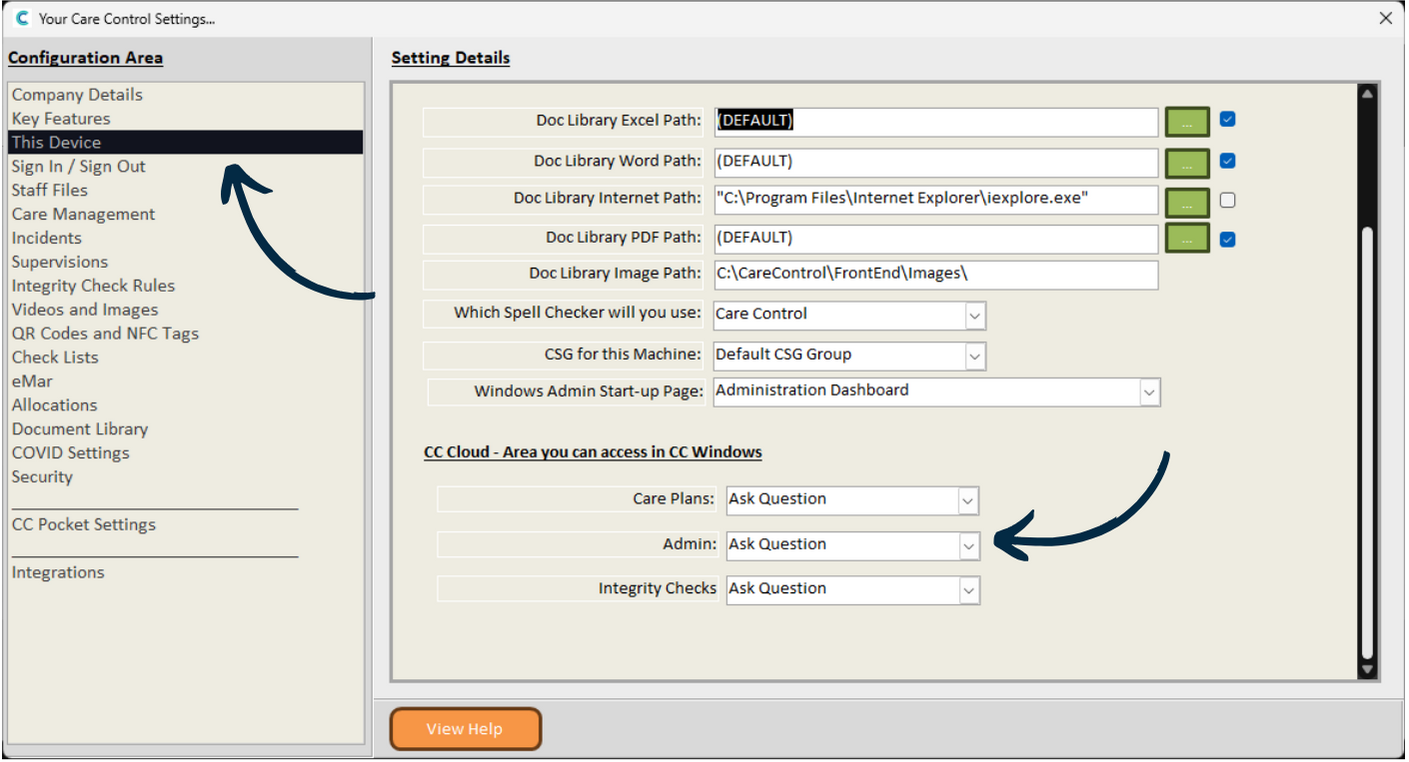
Task: Click the Setting Details vertical scrollbar thumb
Action: 1367,443
